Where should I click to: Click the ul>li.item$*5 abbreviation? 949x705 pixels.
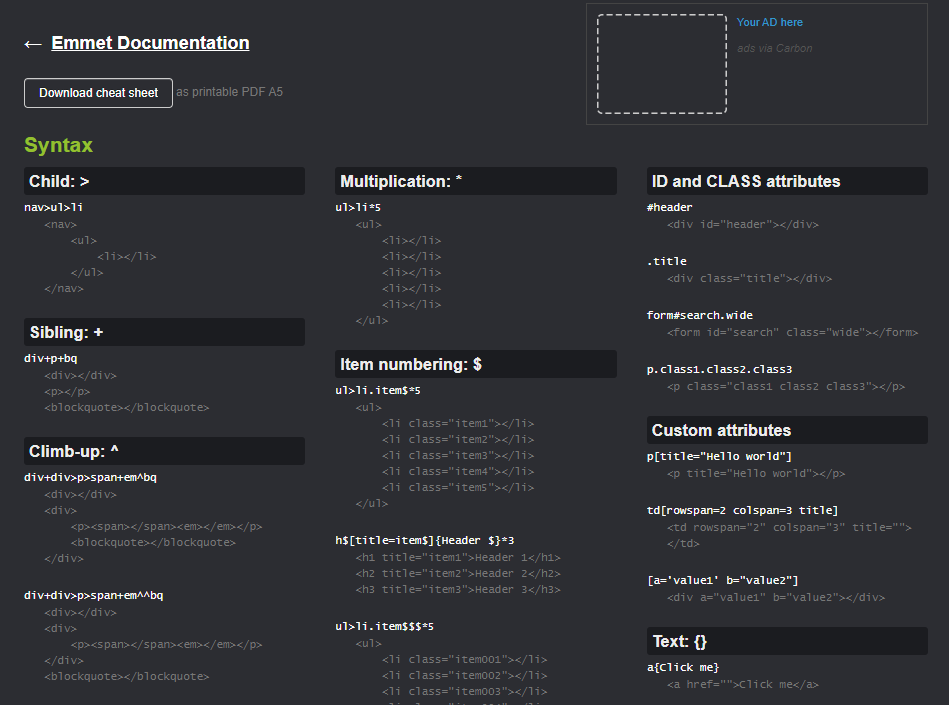(378, 391)
